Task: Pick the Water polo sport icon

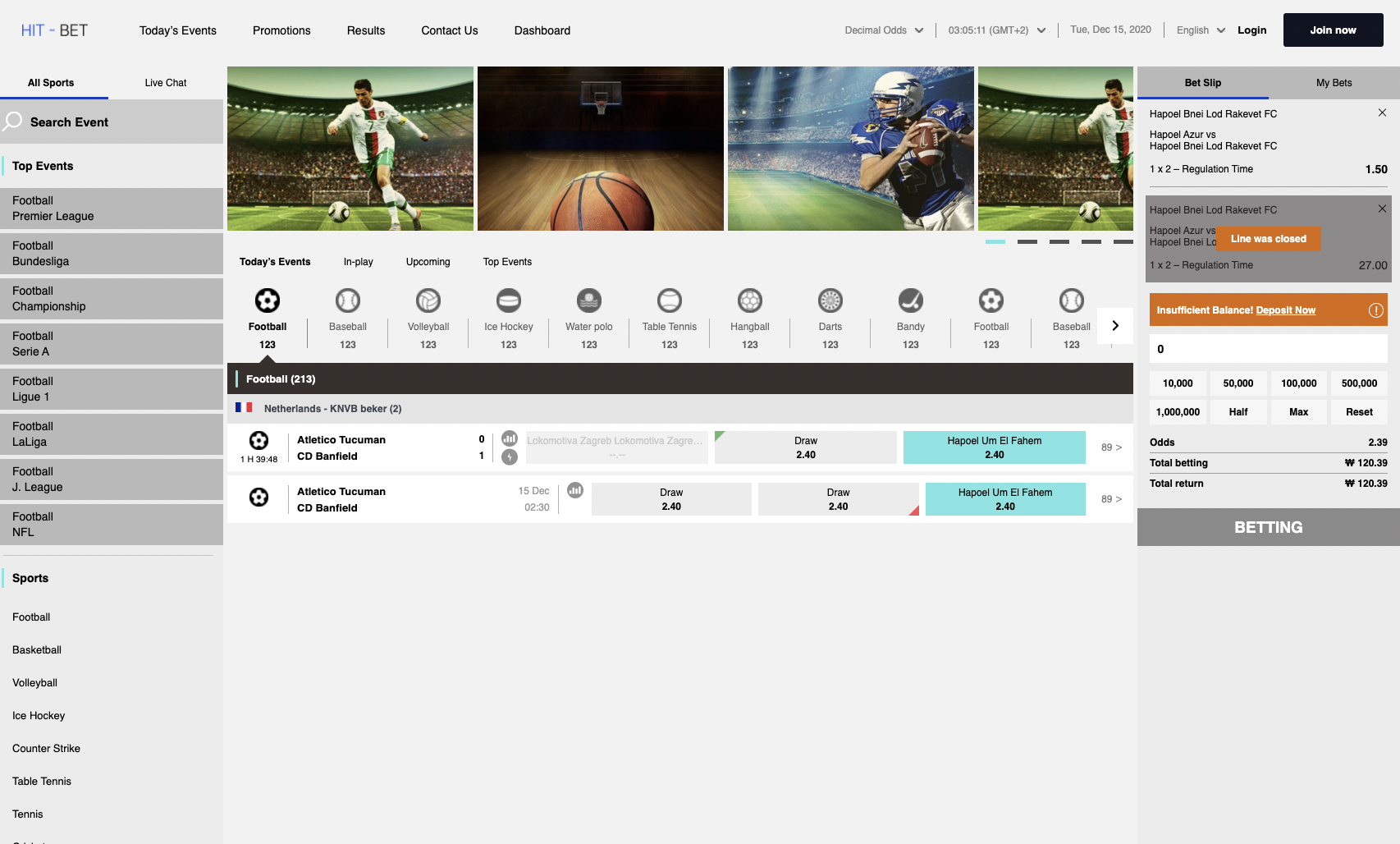Action: tap(588, 301)
